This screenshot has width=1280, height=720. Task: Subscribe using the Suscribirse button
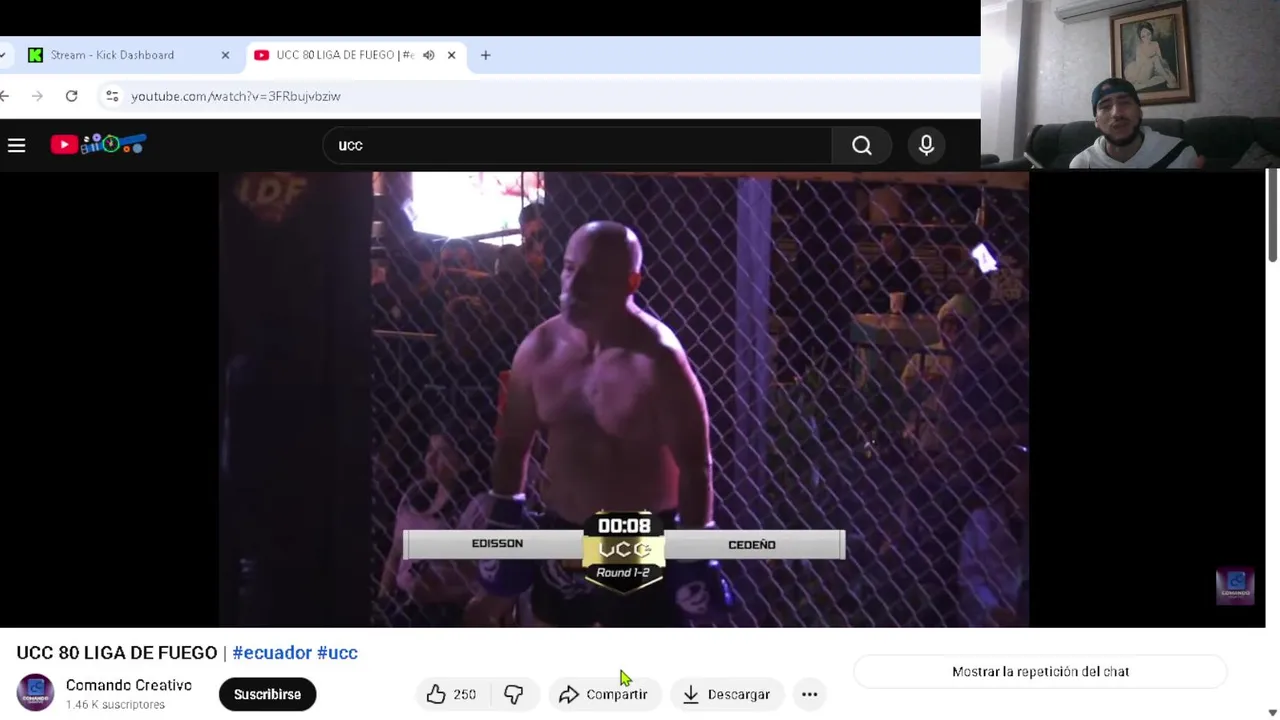267,694
